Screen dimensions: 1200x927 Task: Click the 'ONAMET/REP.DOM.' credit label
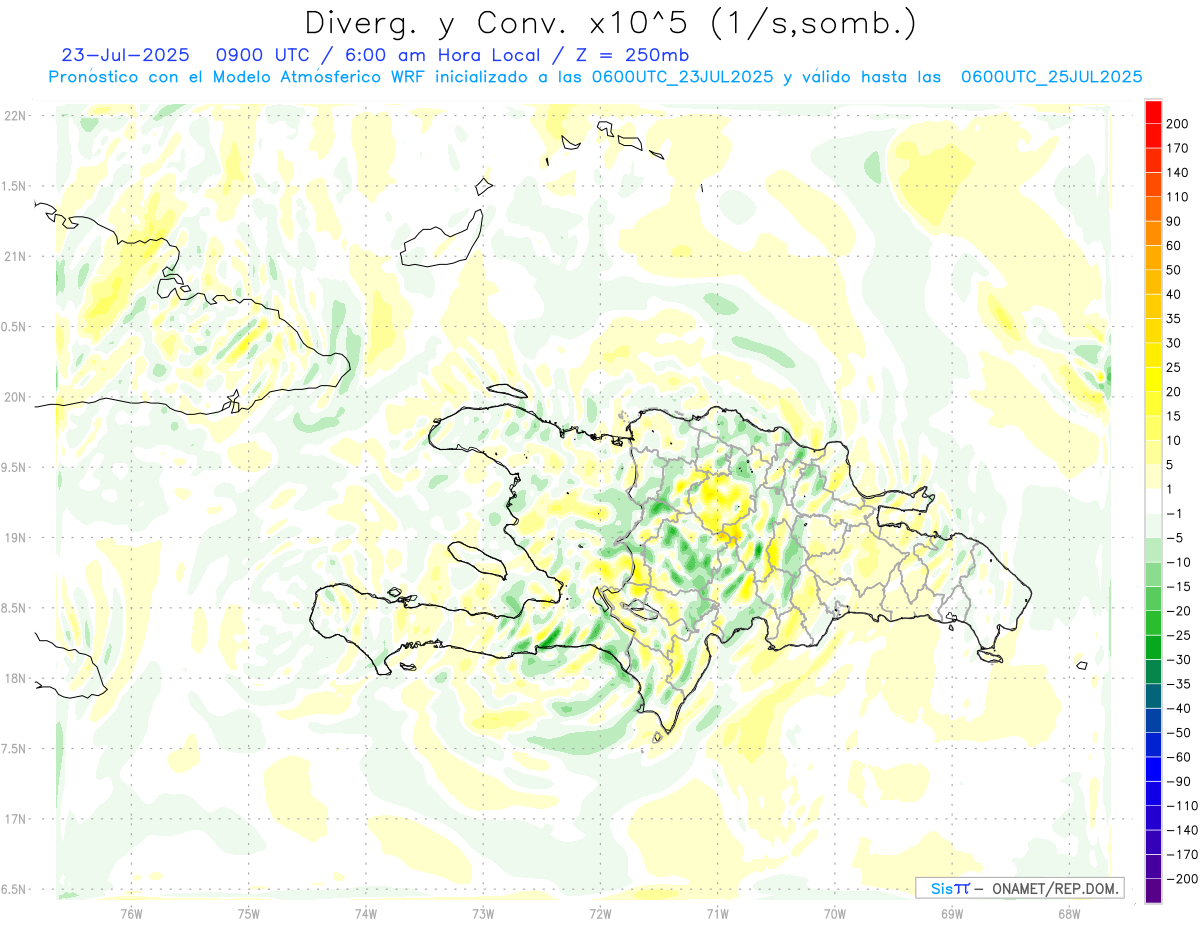pyautogui.click(x=1054, y=888)
